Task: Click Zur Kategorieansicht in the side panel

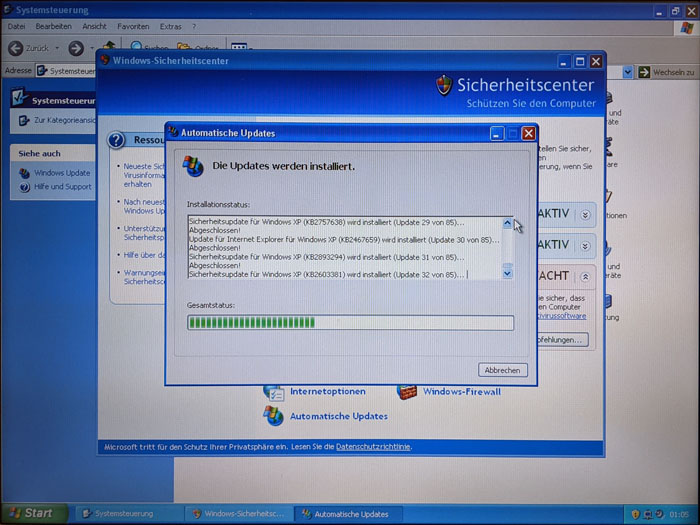Action: [x=64, y=120]
